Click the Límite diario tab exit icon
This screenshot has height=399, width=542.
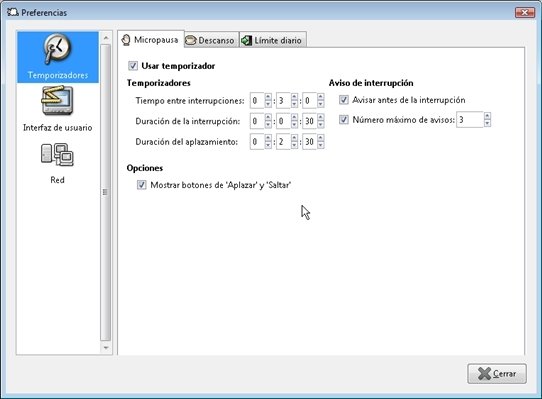tap(246, 40)
